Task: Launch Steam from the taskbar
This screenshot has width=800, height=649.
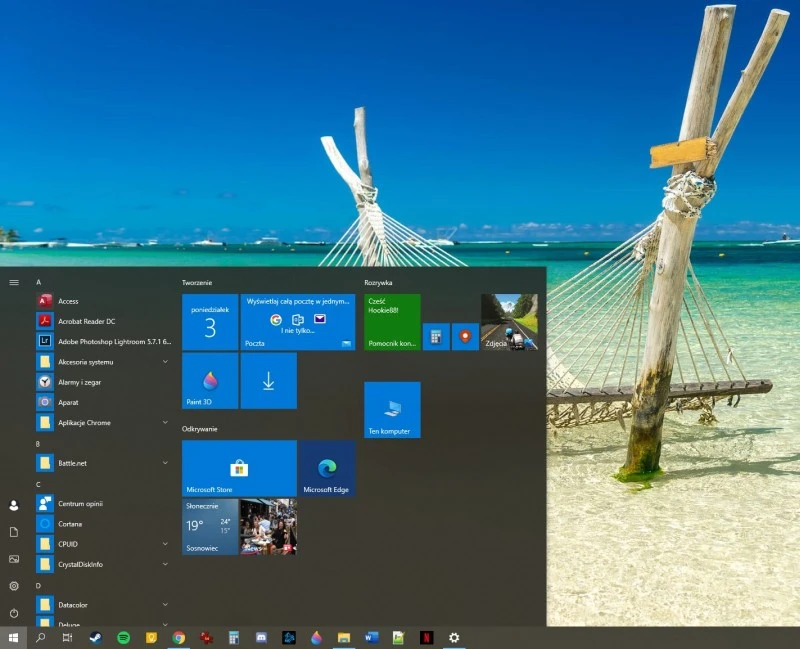Action: click(95, 637)
